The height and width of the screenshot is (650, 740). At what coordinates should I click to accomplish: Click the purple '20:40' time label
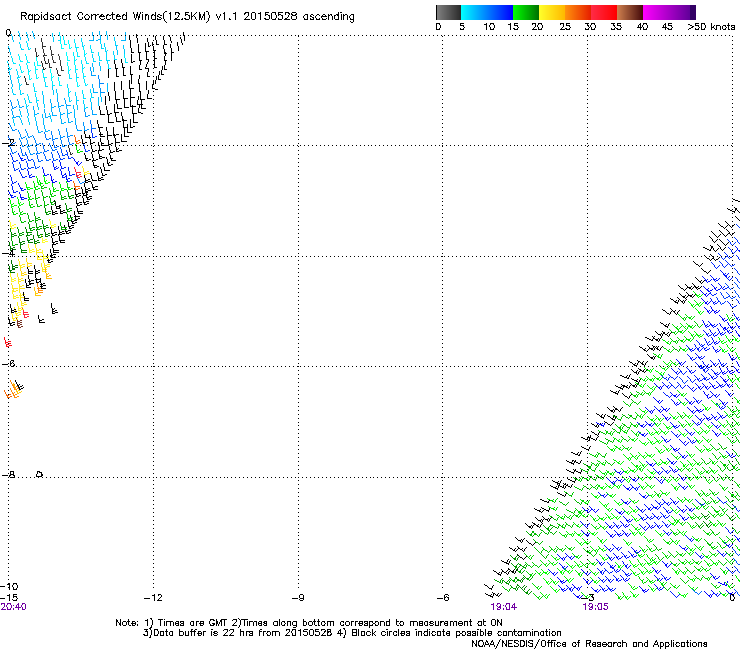pyautogui.click(x=14, y=607)
